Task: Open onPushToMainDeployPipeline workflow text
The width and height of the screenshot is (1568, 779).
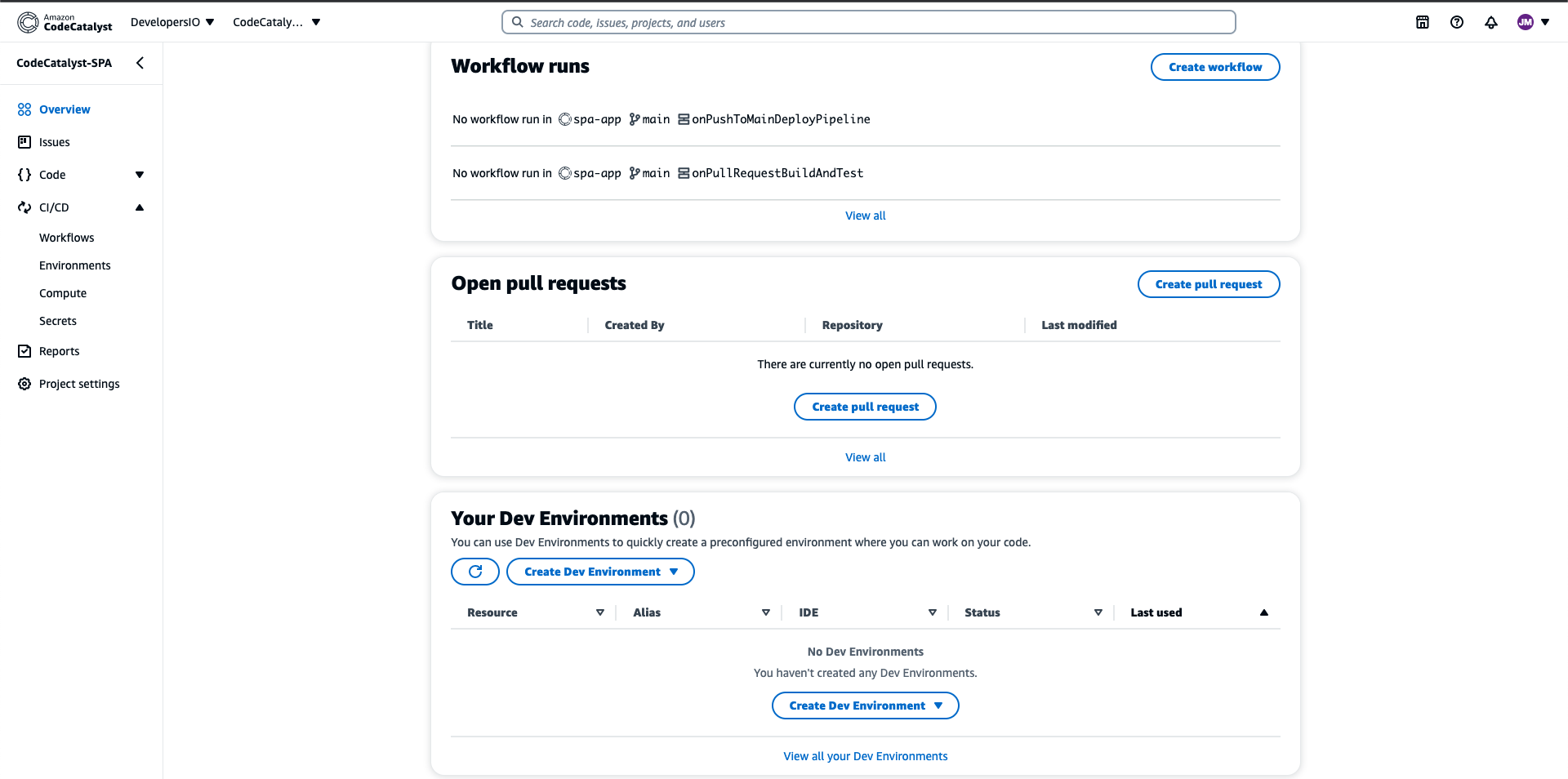Action: [x=781, y=119]
